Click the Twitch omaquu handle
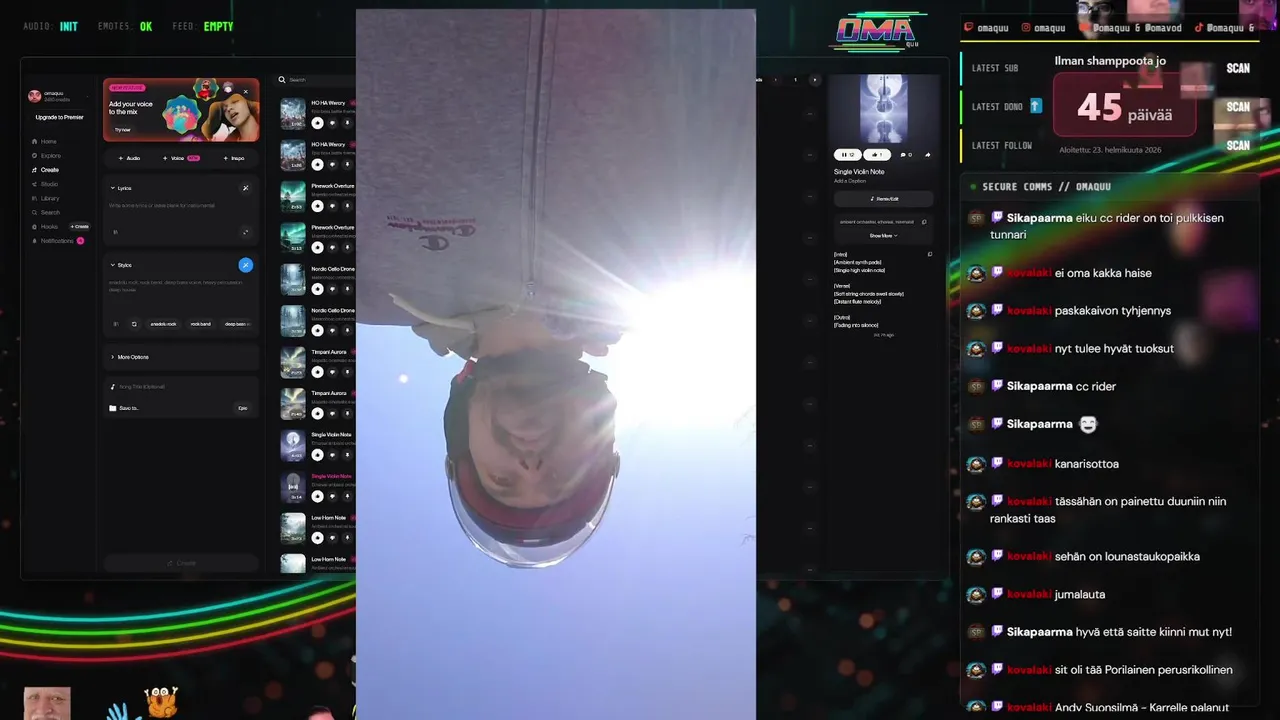1280x720 pixels. 986,28
